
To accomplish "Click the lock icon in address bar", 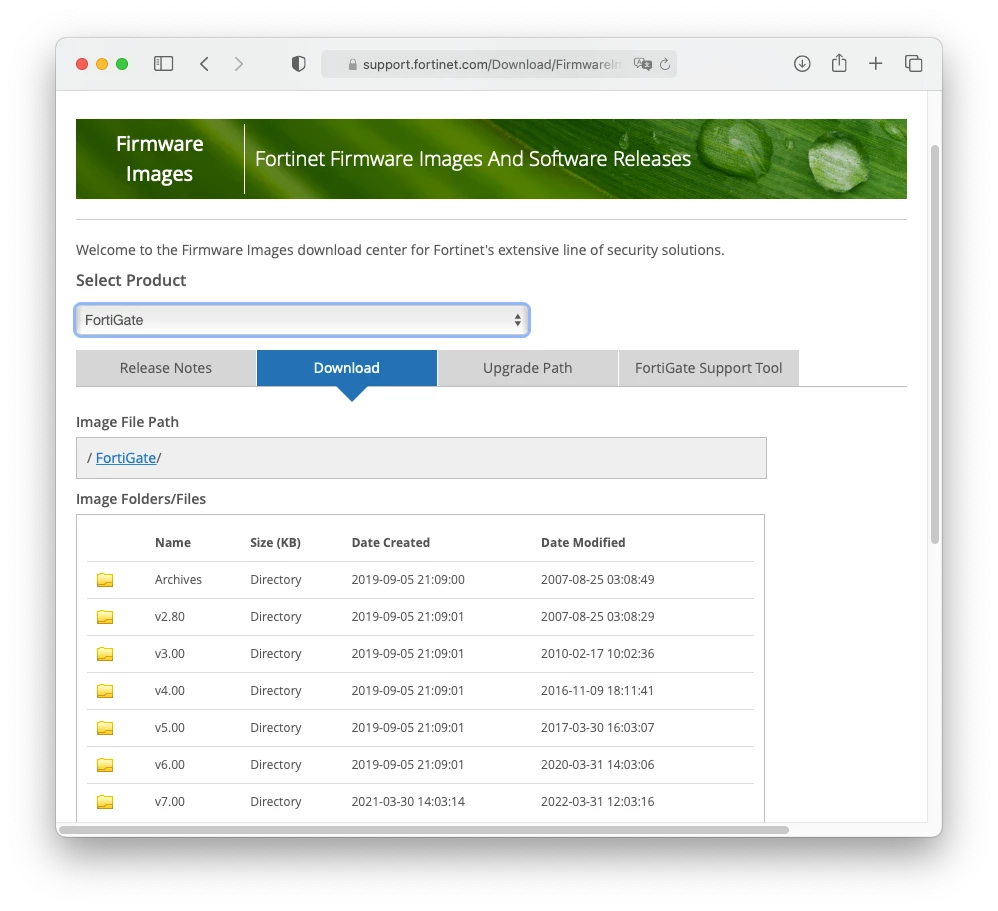I will (x=352, y=64).
